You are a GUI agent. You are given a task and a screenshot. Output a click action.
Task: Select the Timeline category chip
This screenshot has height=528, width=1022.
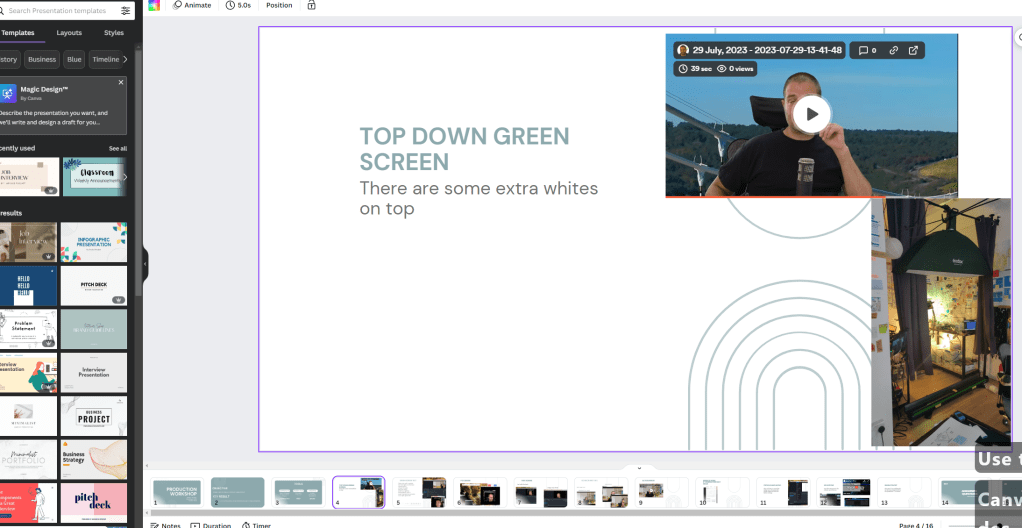[106, 59]
